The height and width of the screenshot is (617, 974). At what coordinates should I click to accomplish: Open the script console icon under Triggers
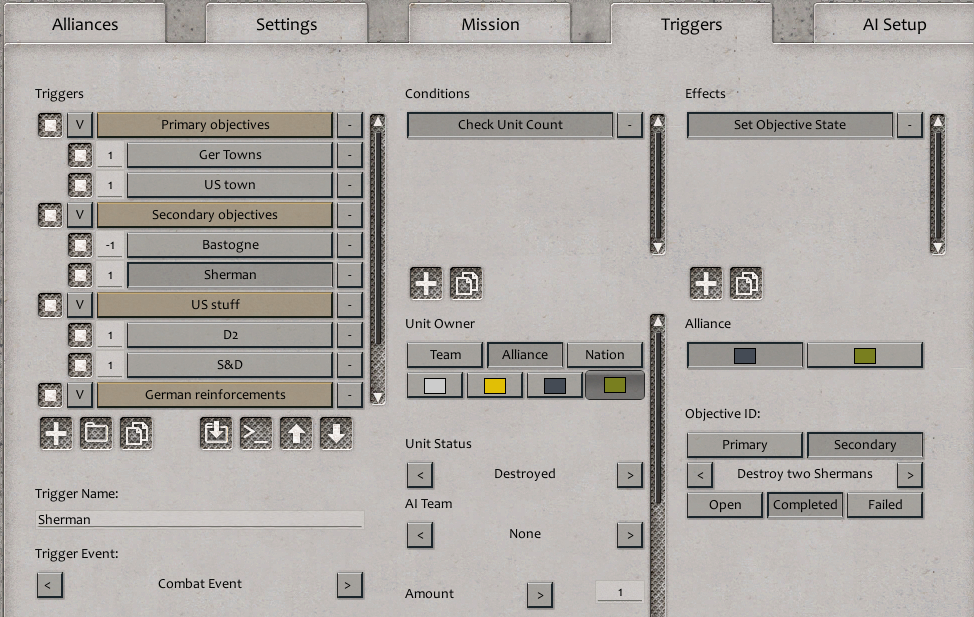[x=256, y=434]
